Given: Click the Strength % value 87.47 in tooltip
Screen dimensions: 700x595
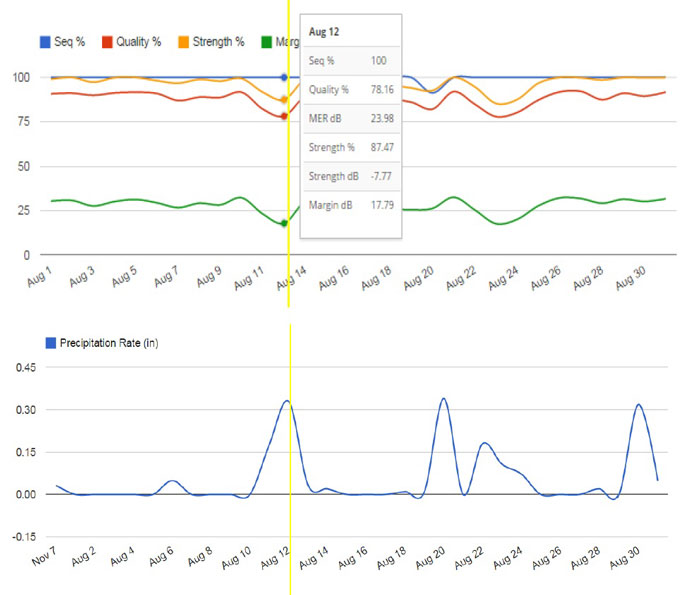Looking at the screenshot, I should click(x=382, y=147).
